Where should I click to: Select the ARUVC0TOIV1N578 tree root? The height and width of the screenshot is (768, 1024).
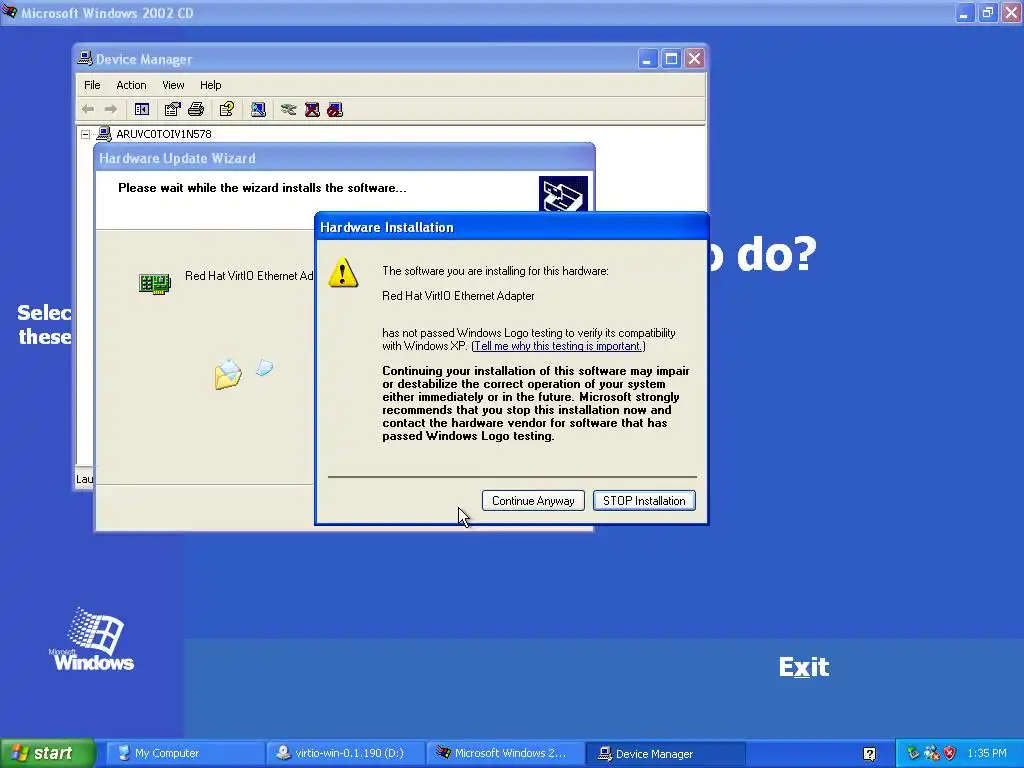tap(164, 134)
